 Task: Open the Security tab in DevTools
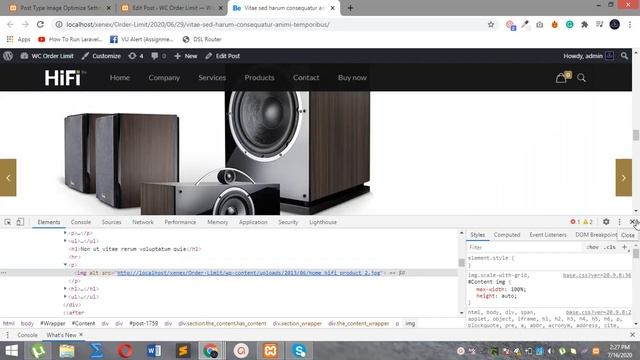coord(288,222)
